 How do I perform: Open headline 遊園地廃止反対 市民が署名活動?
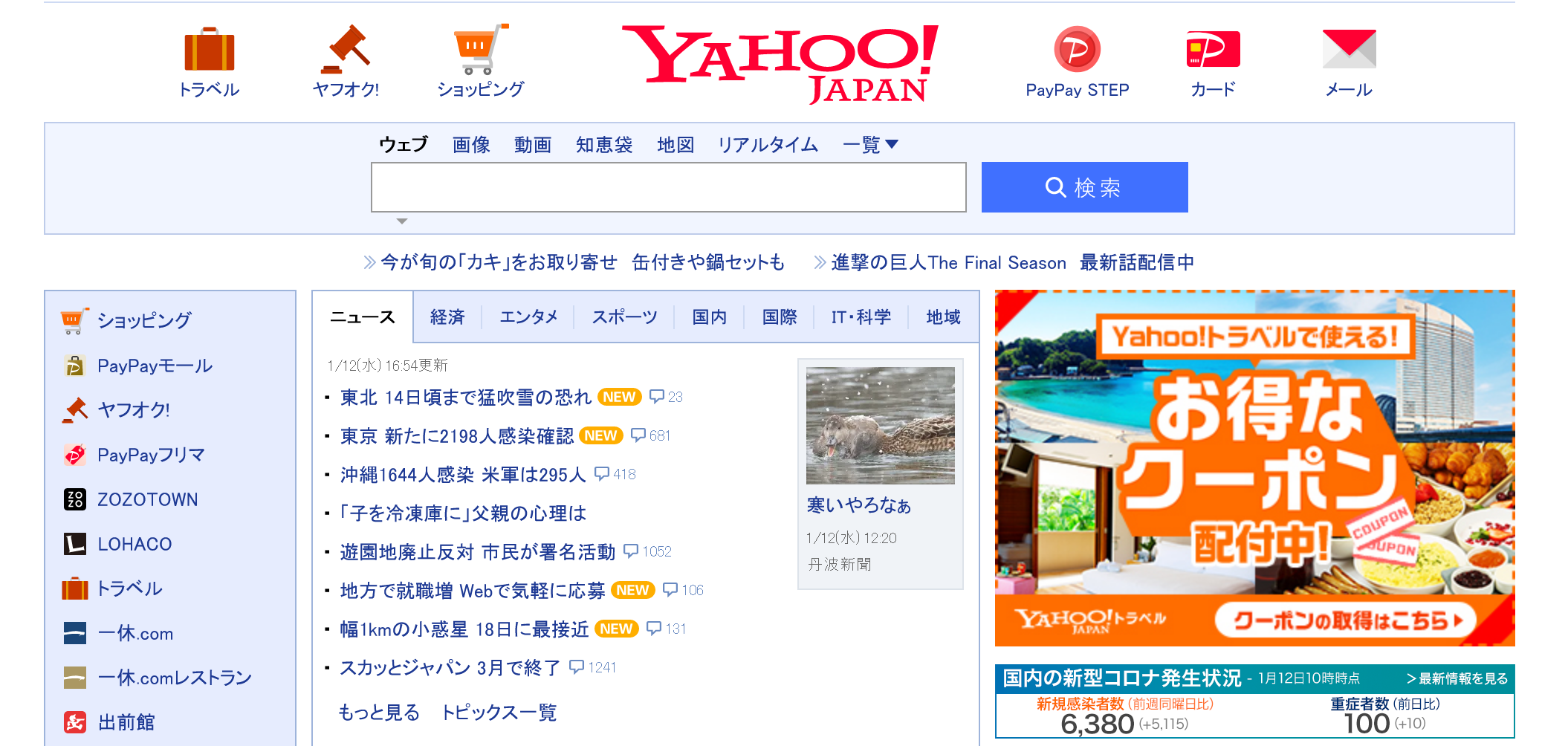pyautogui.click(x=478, y=552)
